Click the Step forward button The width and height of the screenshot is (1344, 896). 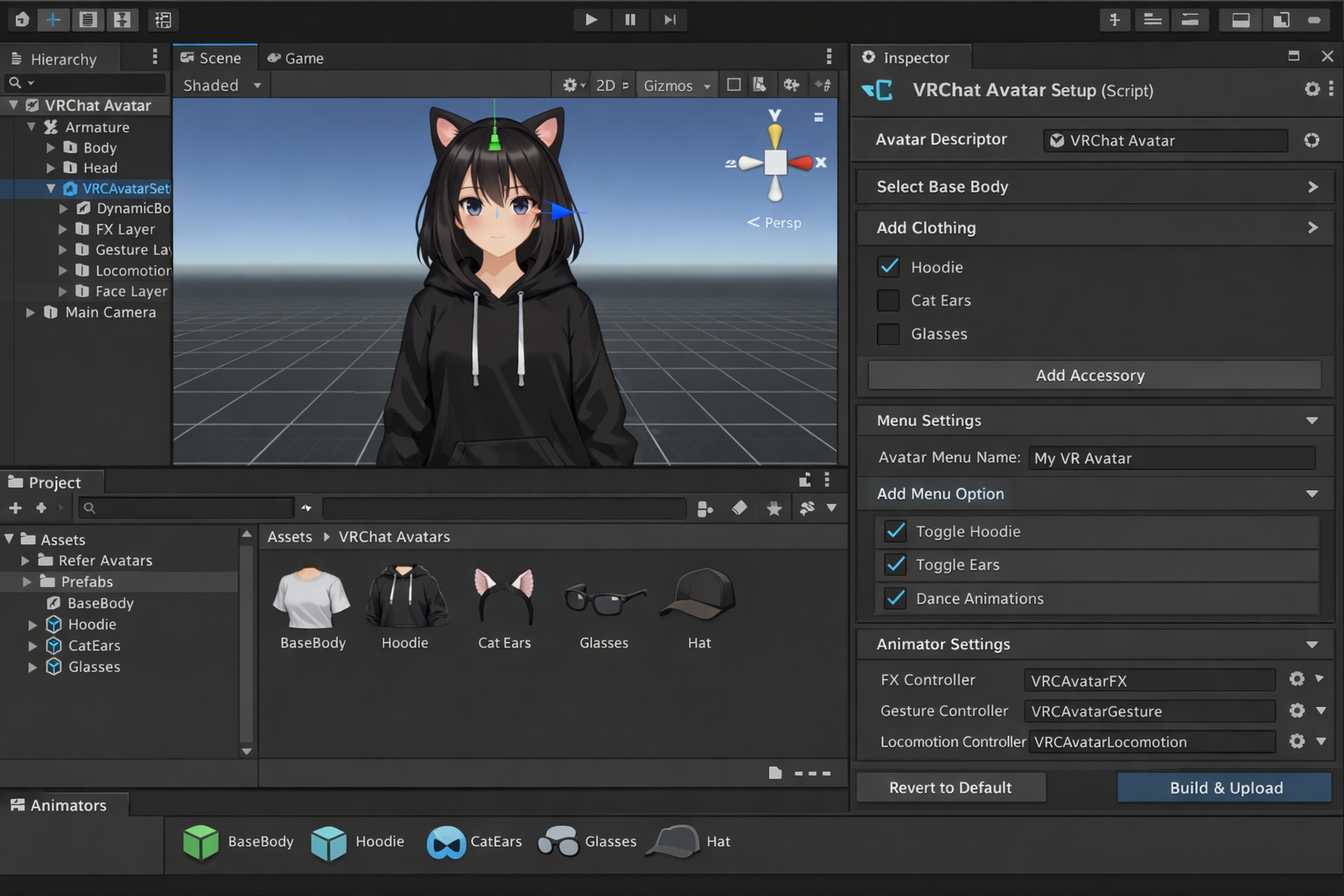pos(669,19)
